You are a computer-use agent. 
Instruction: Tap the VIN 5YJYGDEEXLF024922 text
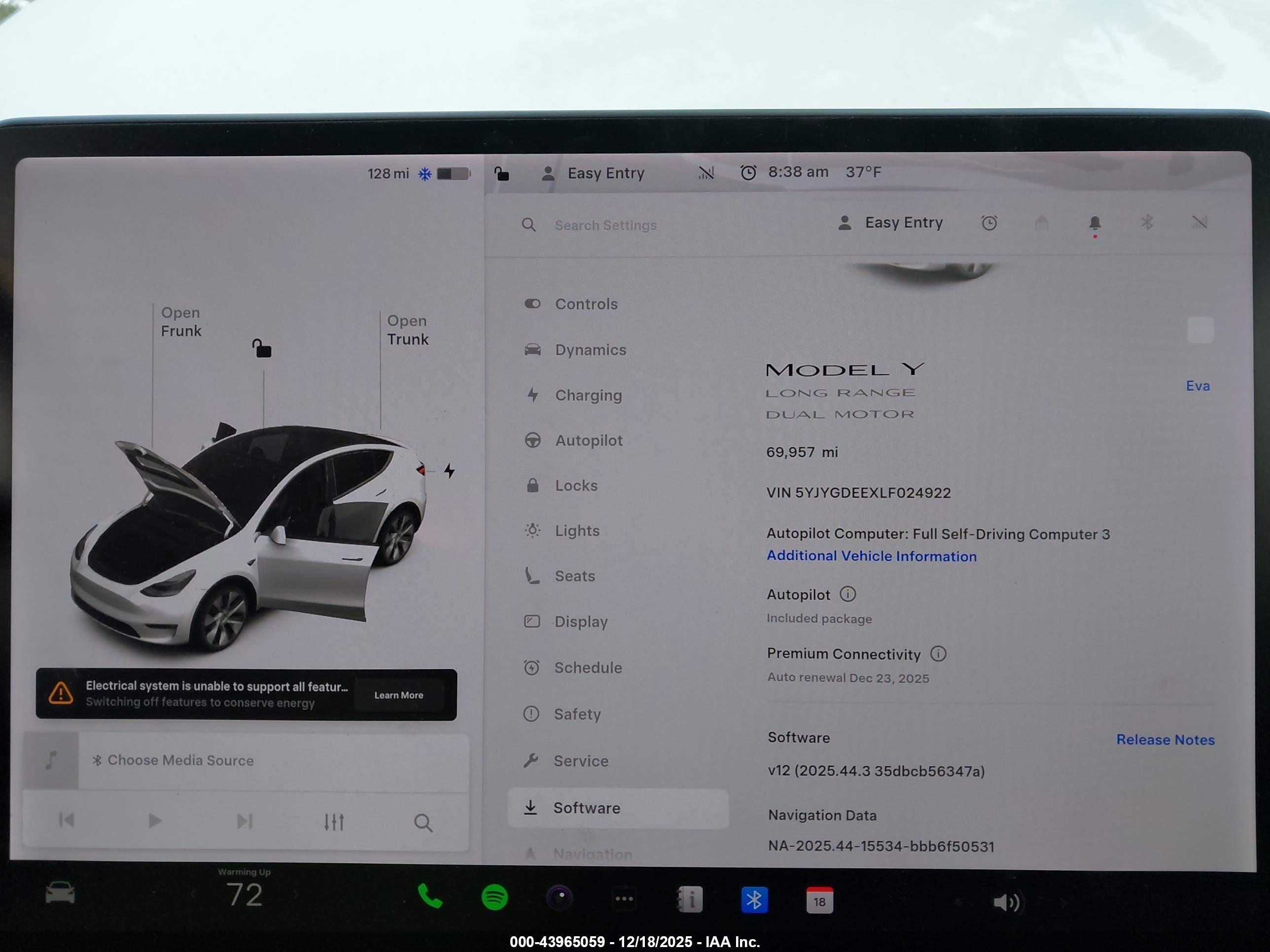pos(858,493)
